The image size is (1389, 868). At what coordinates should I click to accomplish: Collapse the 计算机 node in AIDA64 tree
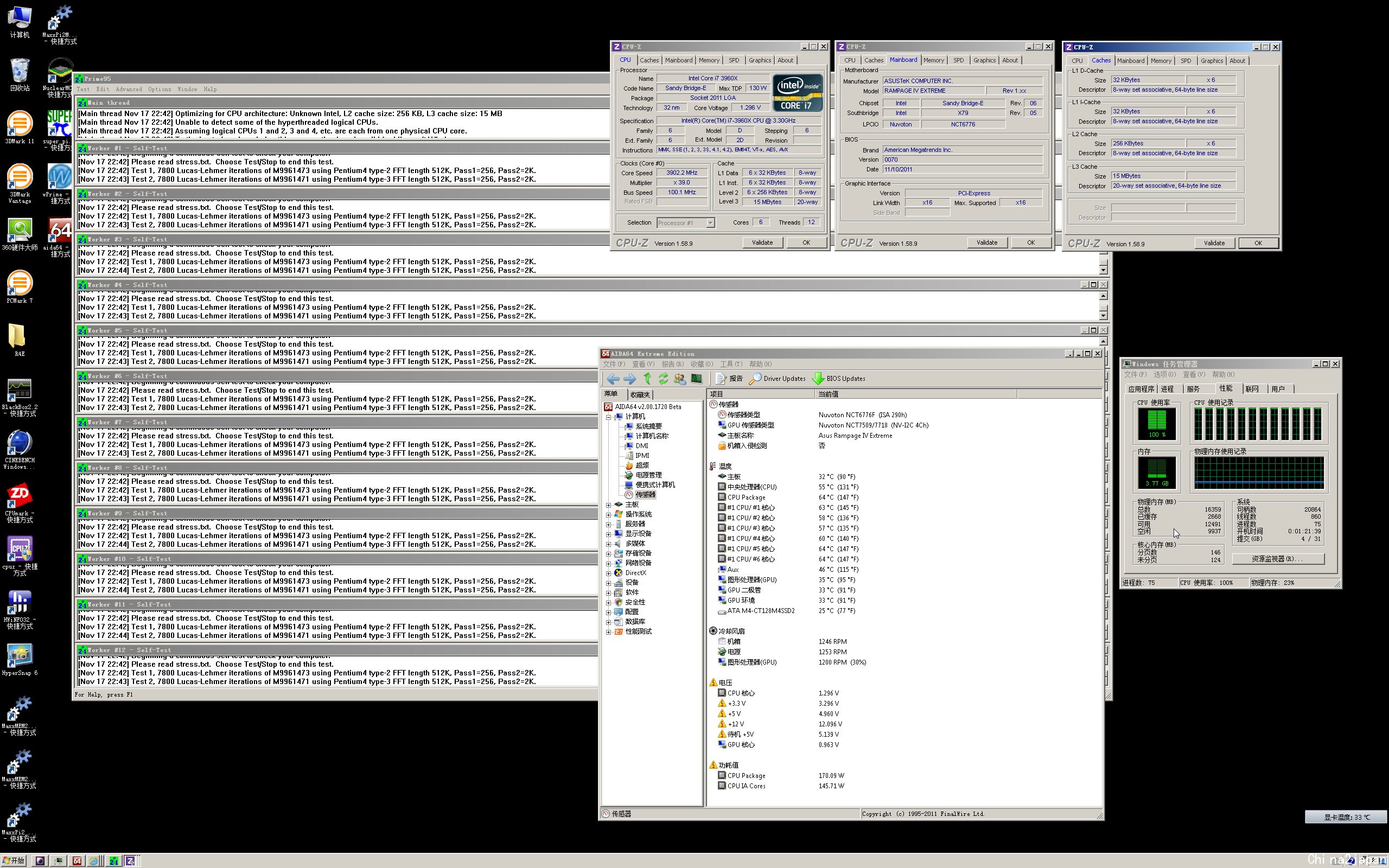608,417
